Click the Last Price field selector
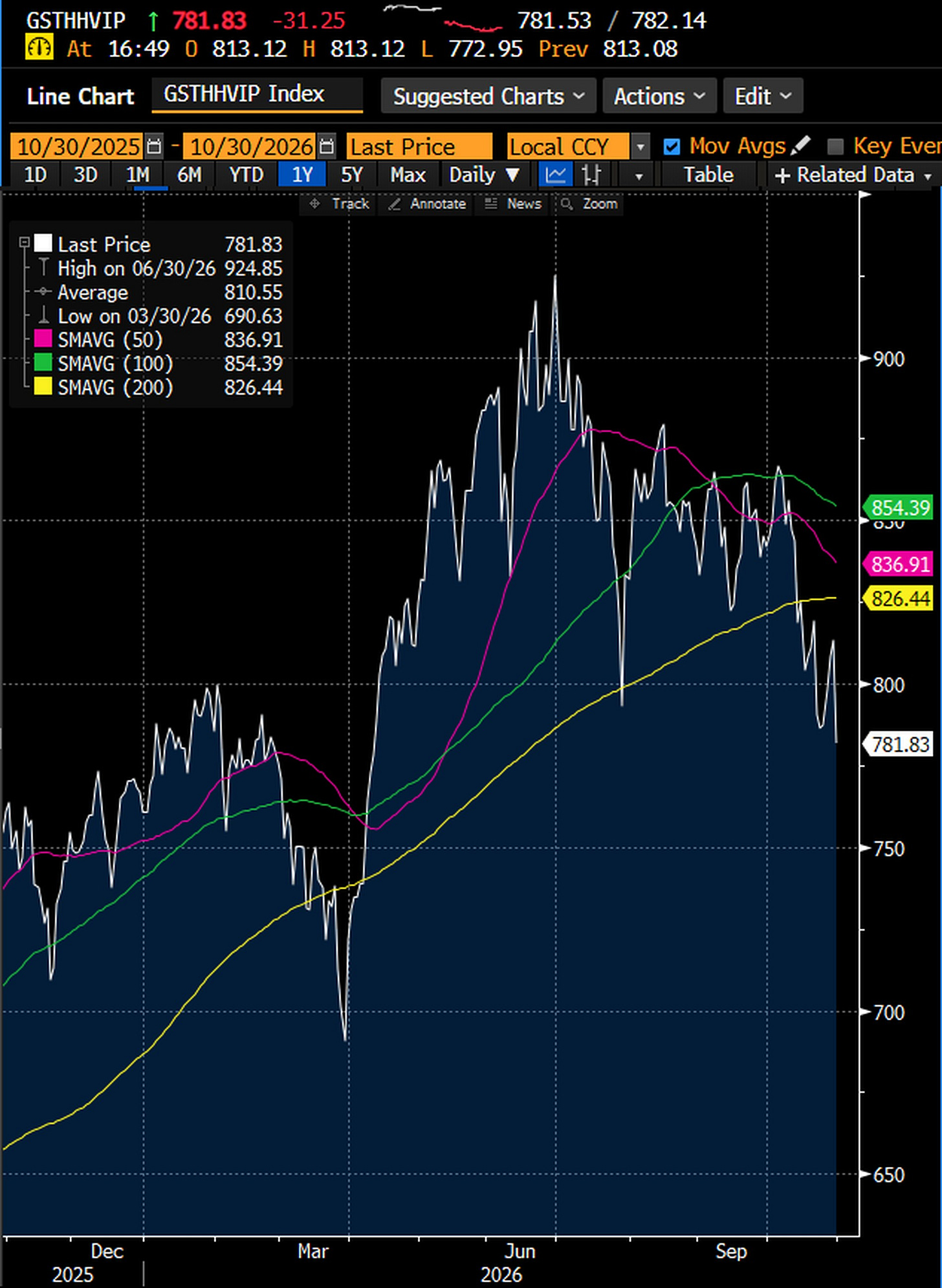The image size is (942, 1288). point(419,146)
